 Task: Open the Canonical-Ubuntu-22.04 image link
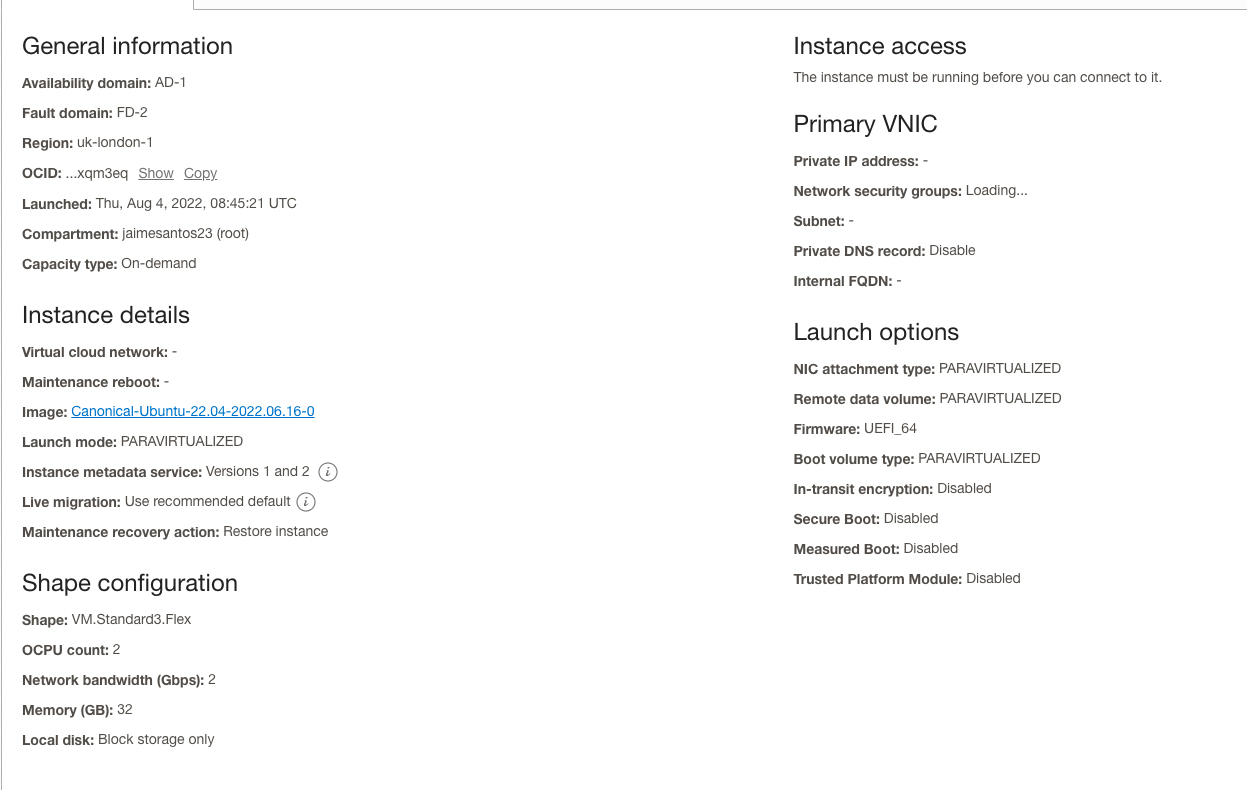tap(193, 411)
